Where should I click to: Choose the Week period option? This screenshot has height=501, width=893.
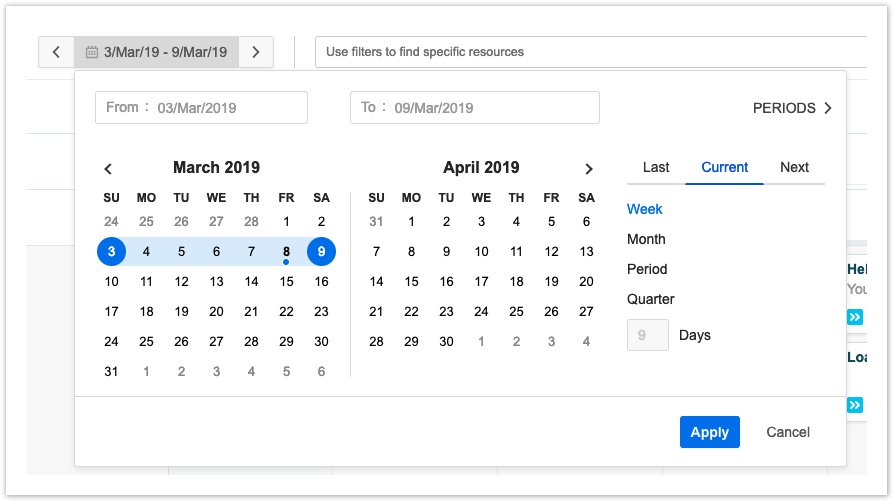645,209
